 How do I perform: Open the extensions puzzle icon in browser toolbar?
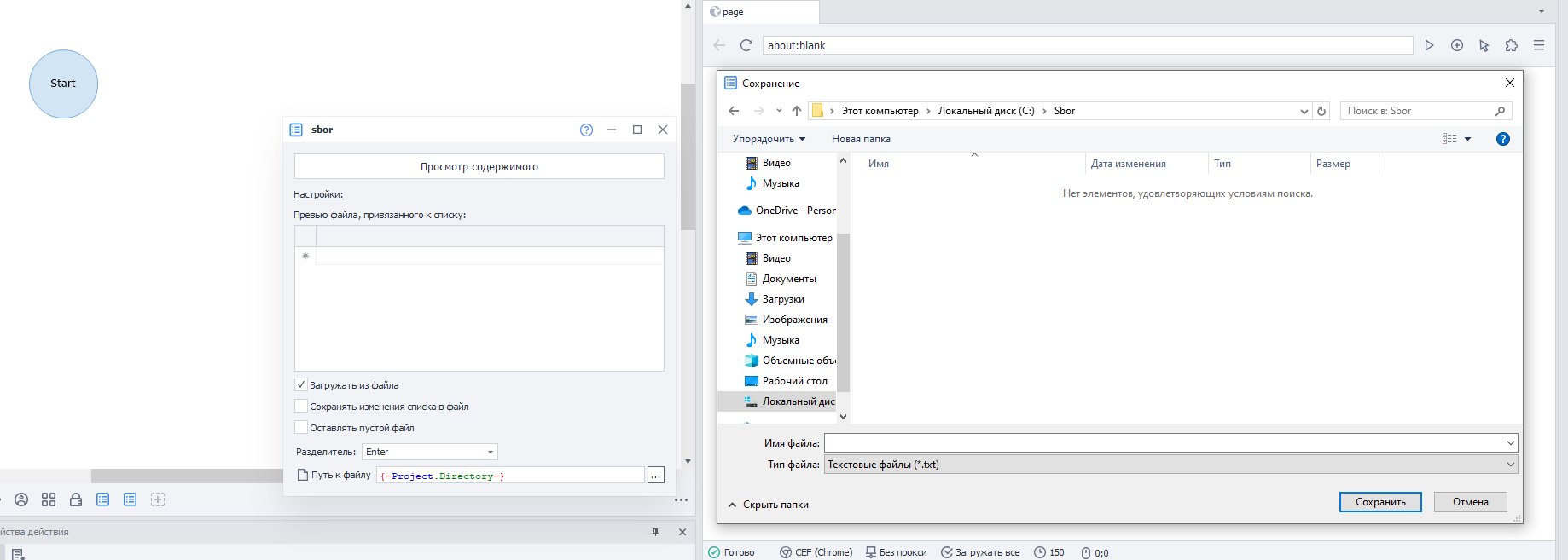coord(1512,45)
